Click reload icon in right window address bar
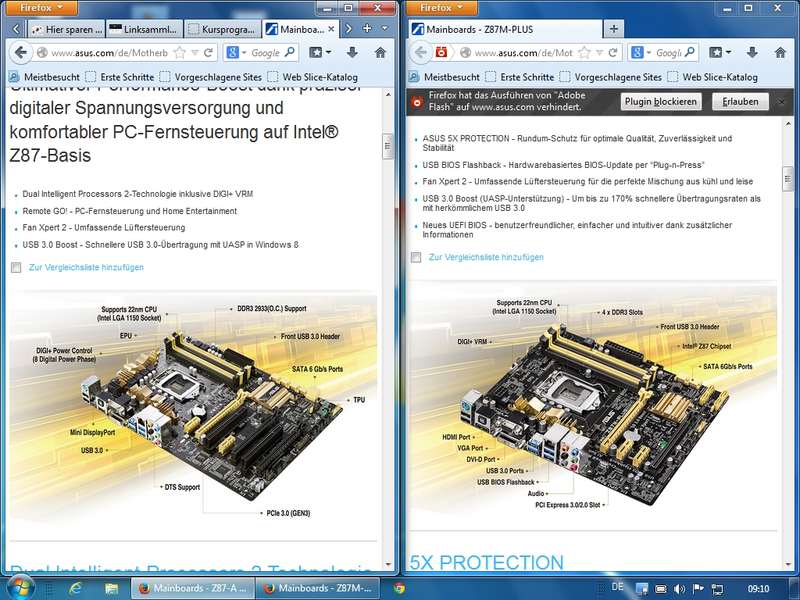 (x=612, y=52)
